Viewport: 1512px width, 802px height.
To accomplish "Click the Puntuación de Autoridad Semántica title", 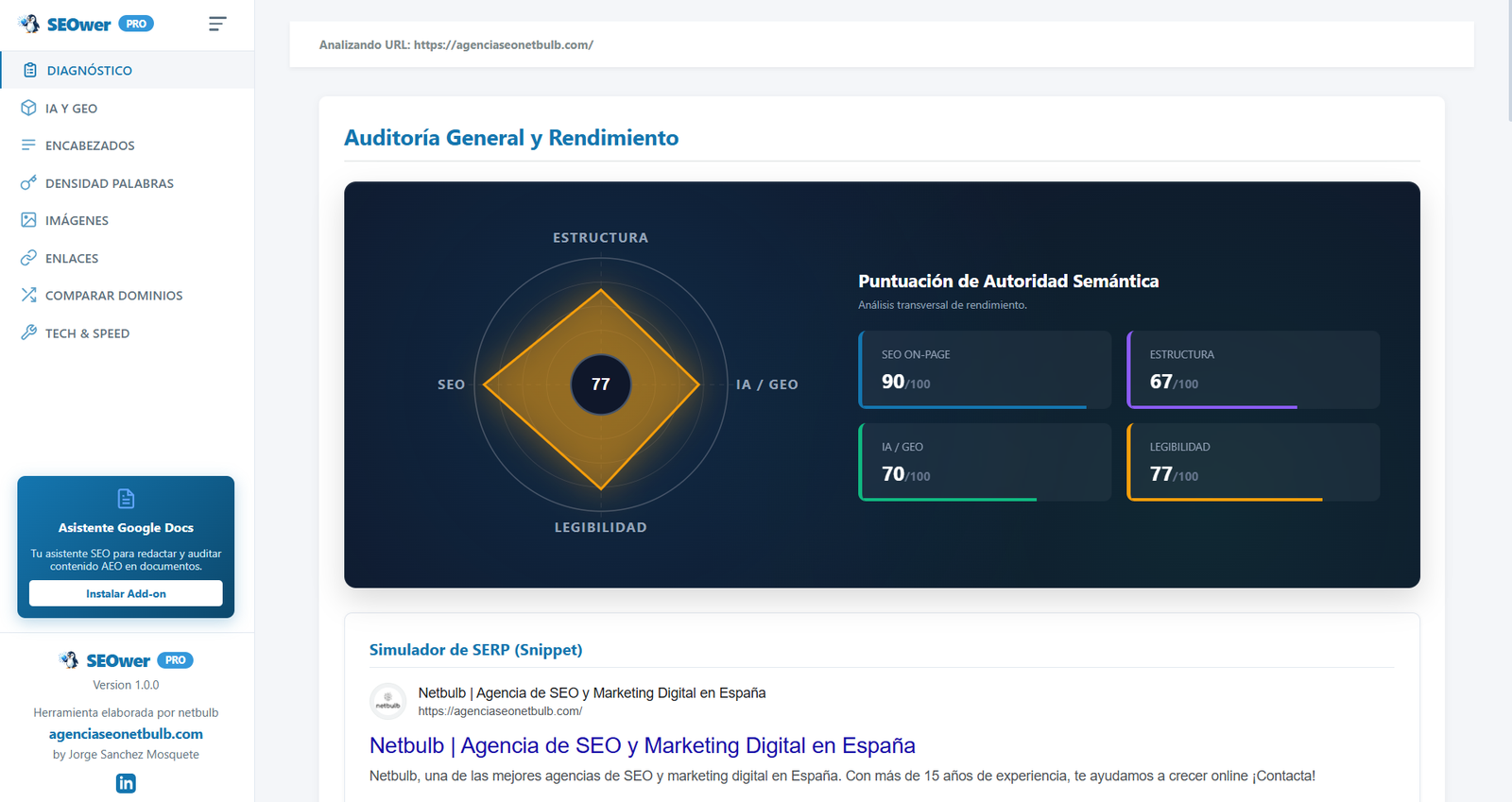I will tap(1008, 282).
